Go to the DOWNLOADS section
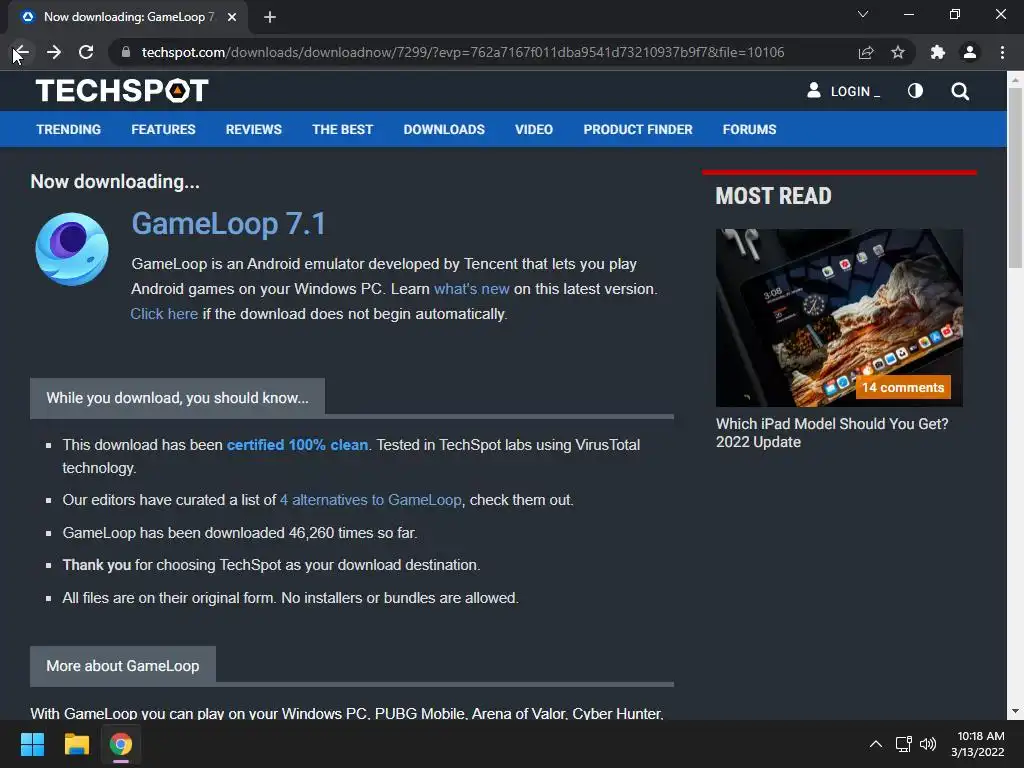Image resolution: width=1024 pixels, height=768 pixels. (x=444, y=129)
